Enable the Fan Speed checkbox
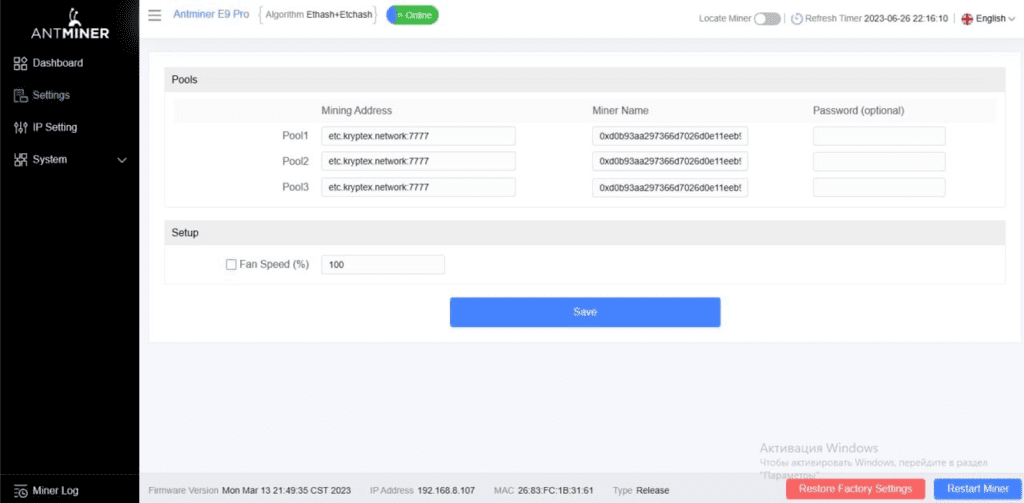This screenshot has height=503, width=1024. point(231,265)
